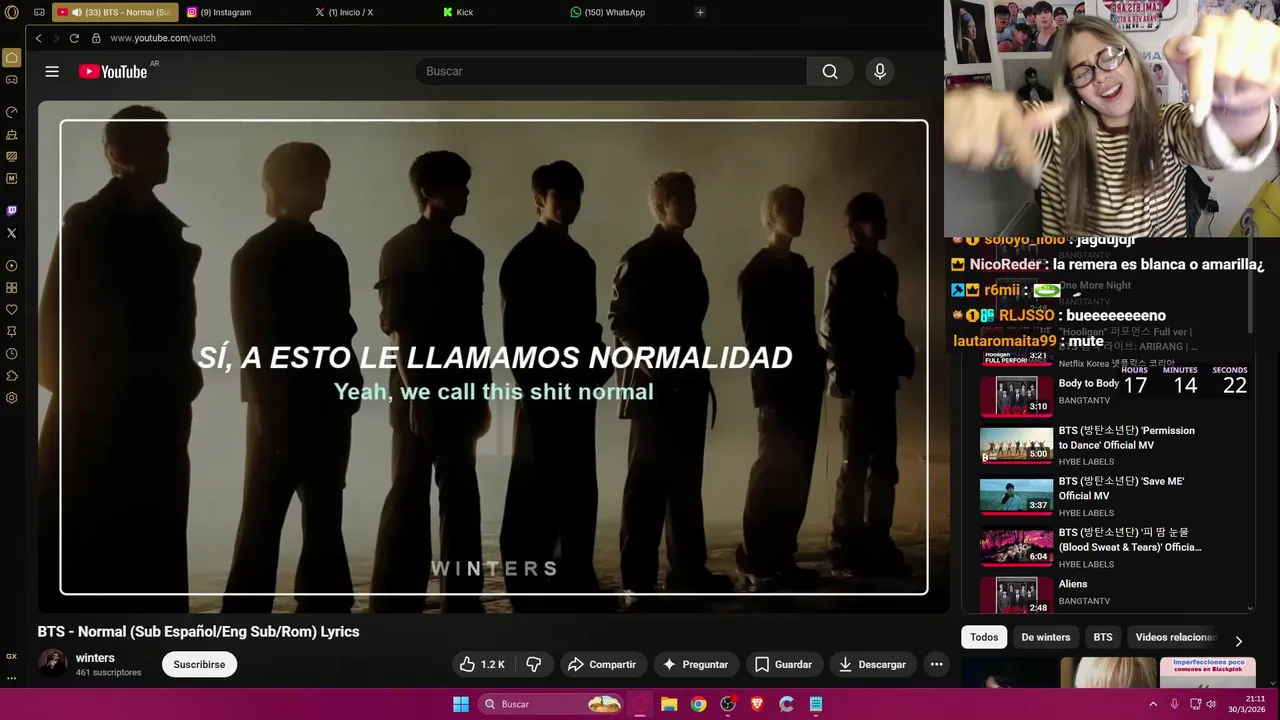This screenshot has height=720, width=1280.
Task: Show hidden system tray icons chevron
Action: pos(1153,704)
